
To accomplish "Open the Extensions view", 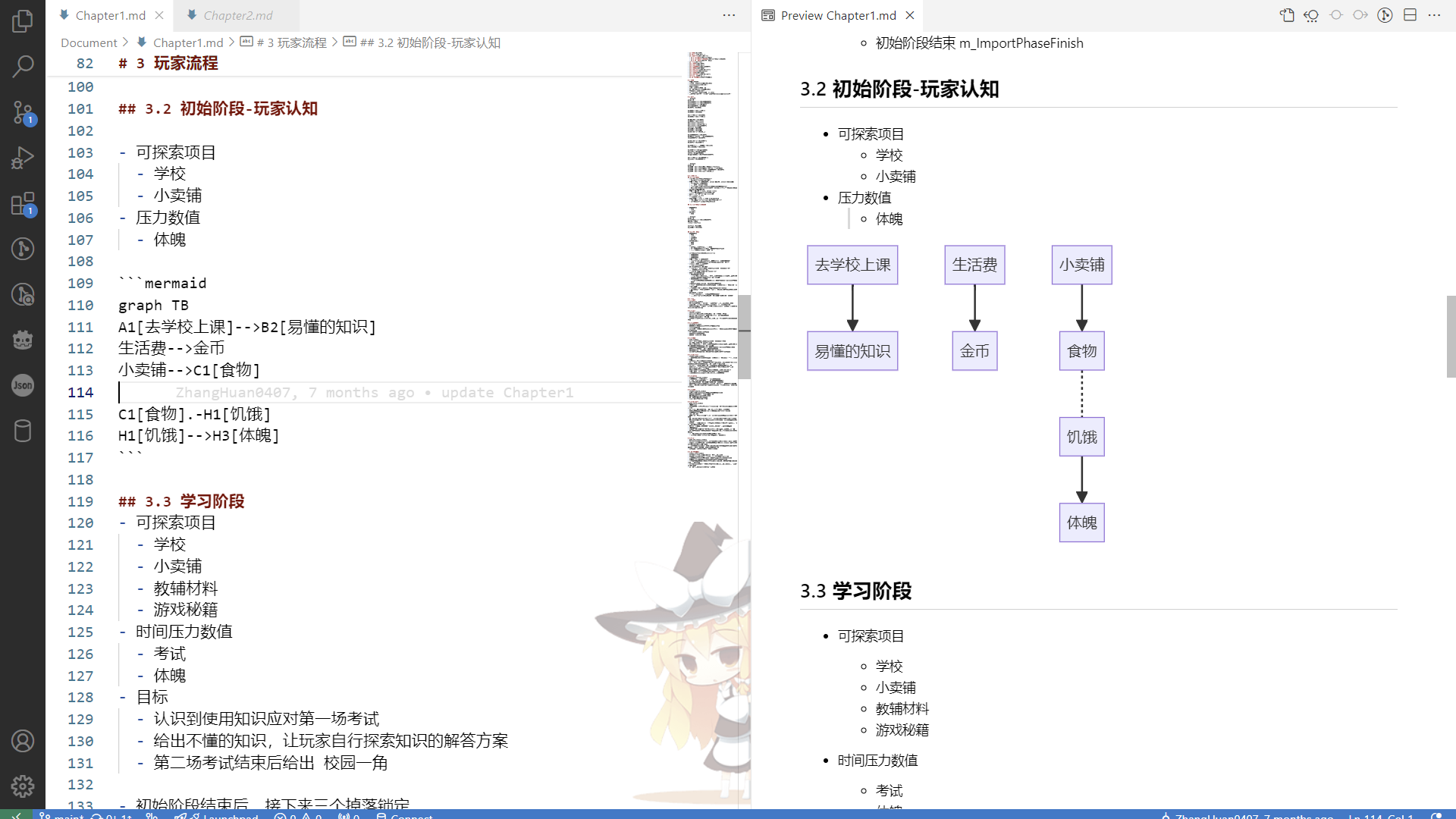I will (23, 203).
